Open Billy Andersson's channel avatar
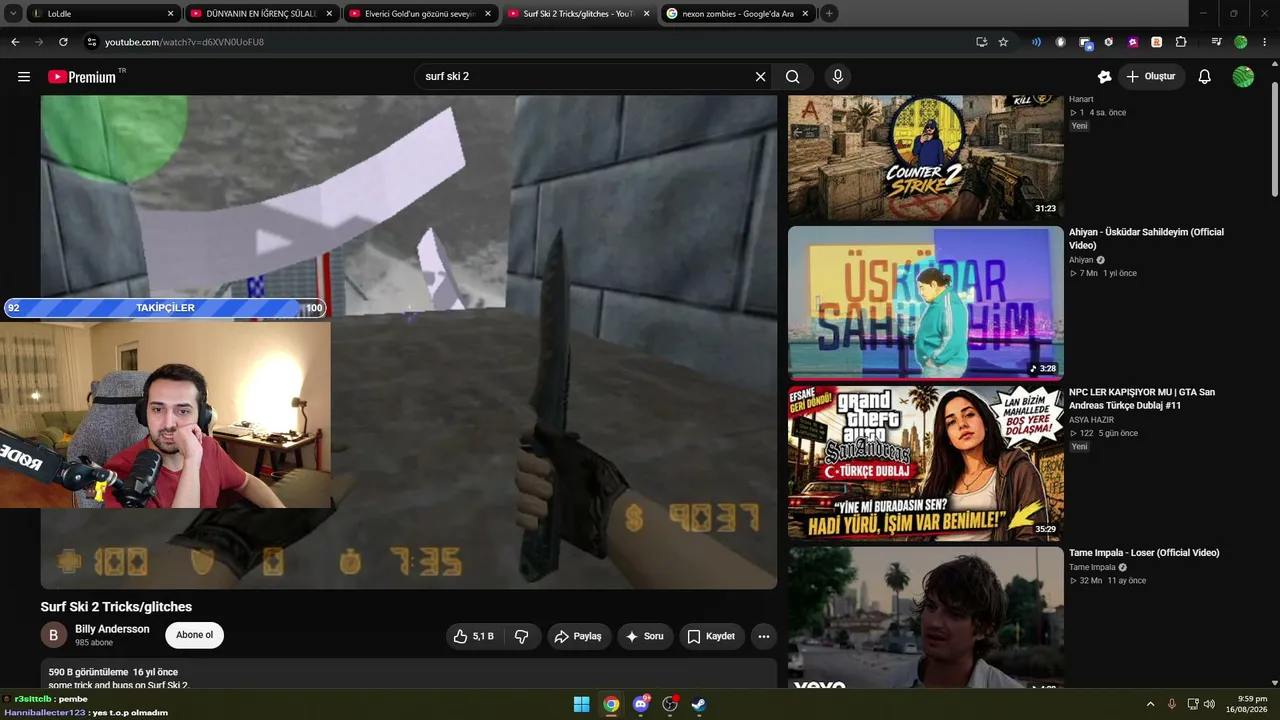This screenshot has width=1280, height=720. coord(54,635)
